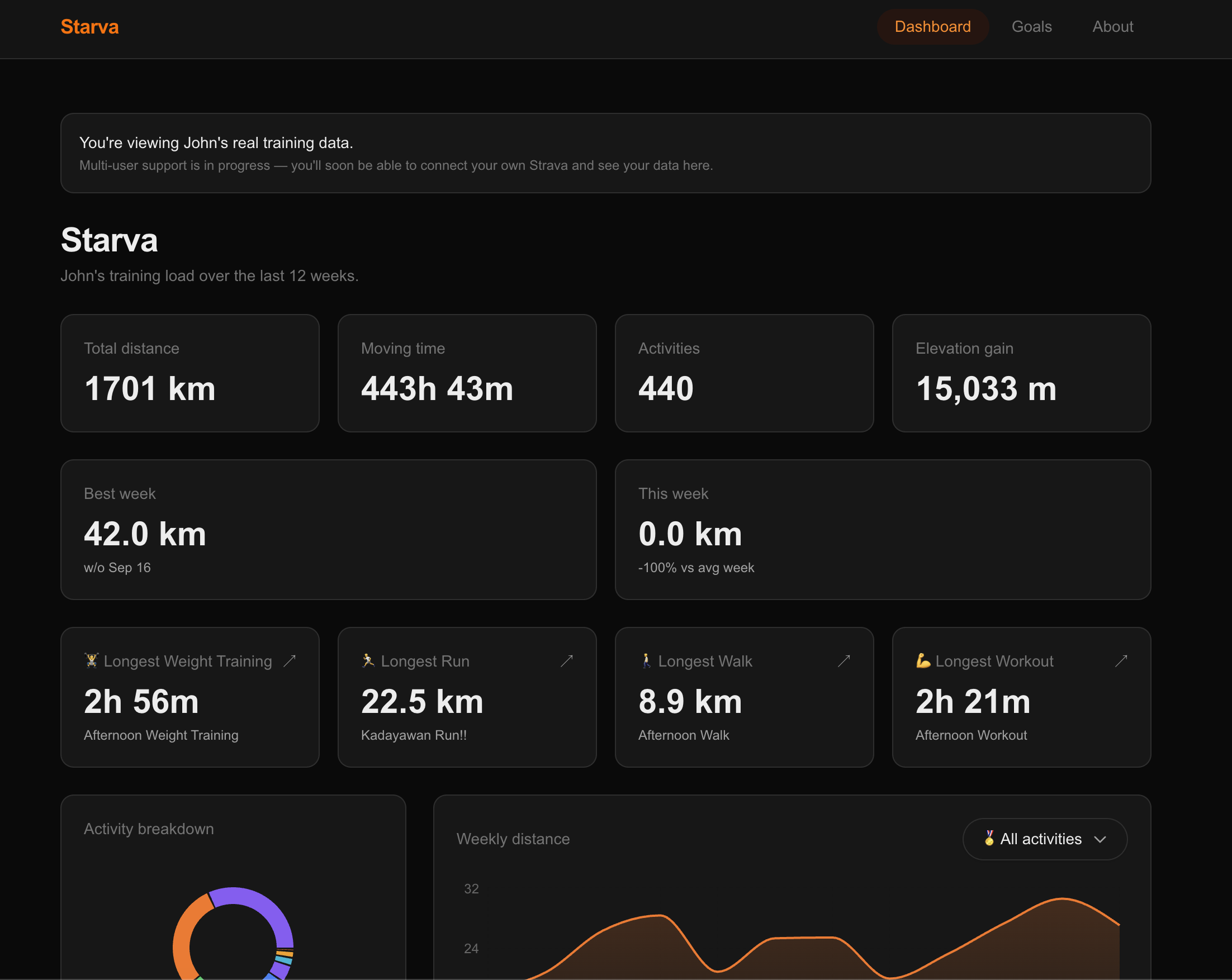Expand the All activities dropdown

tap(1045, 839)
